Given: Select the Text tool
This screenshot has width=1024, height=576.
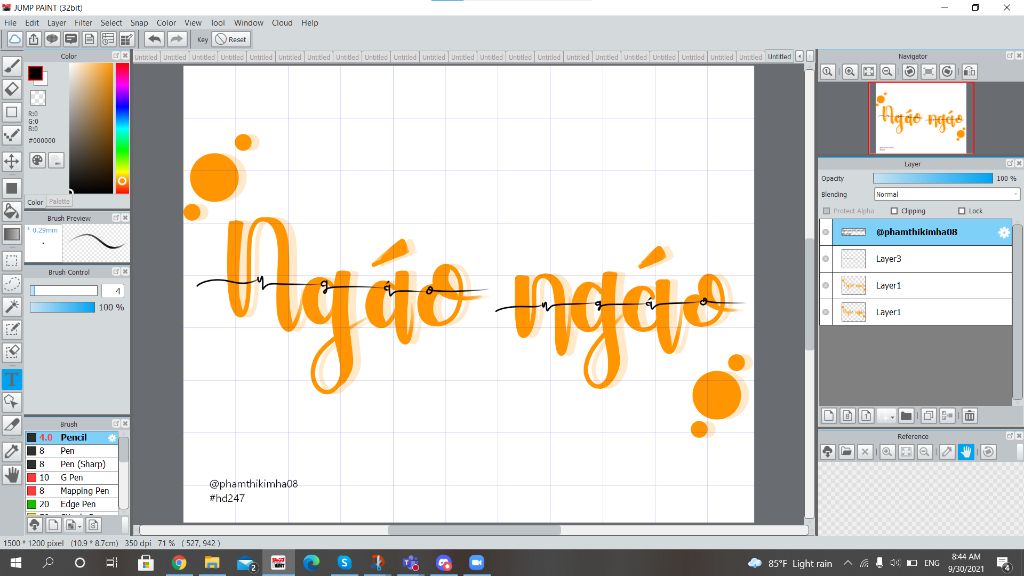Looking at the screenshot, I should point(12,379).
